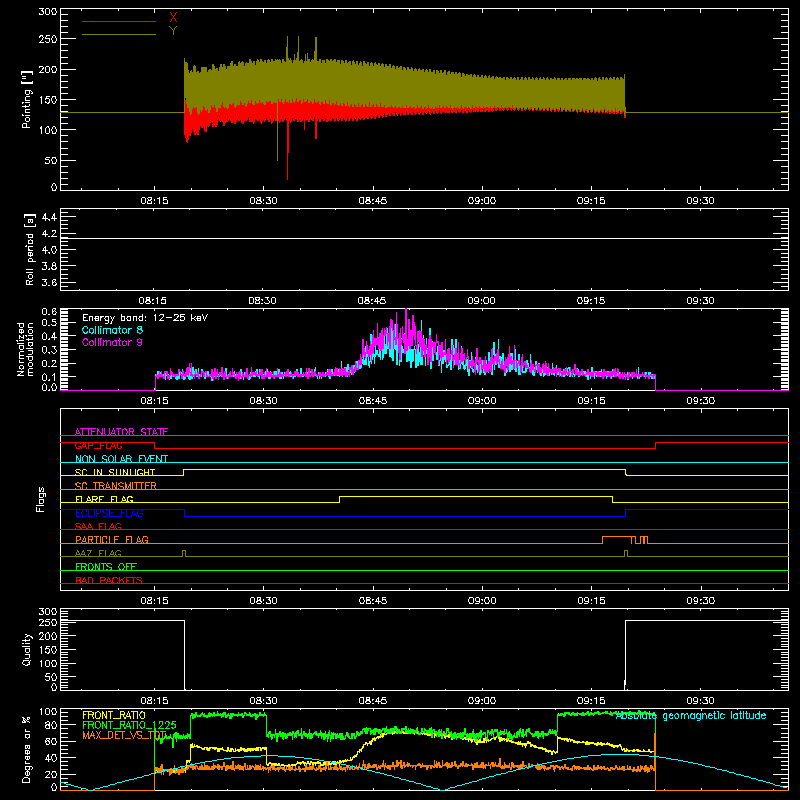Click the GAP_FLAG label
The height and width of the screenshot is (800, 800).
[x=98, y=445]
